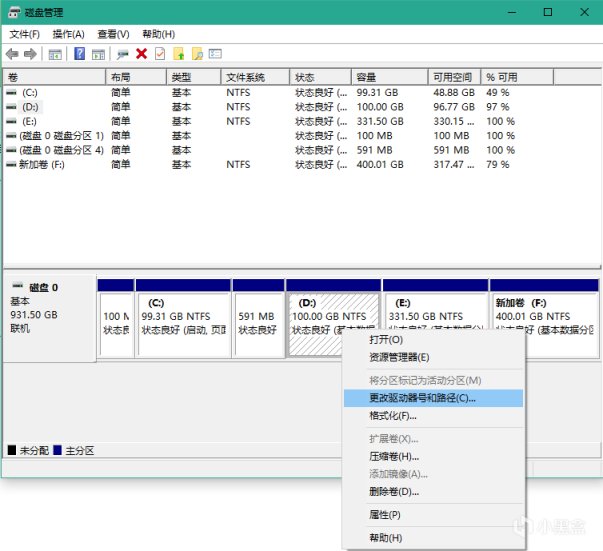This screenshot has width=603, height=551.
Task: Click the 96.77 GB free space cell
Action: tap(454, 107)
